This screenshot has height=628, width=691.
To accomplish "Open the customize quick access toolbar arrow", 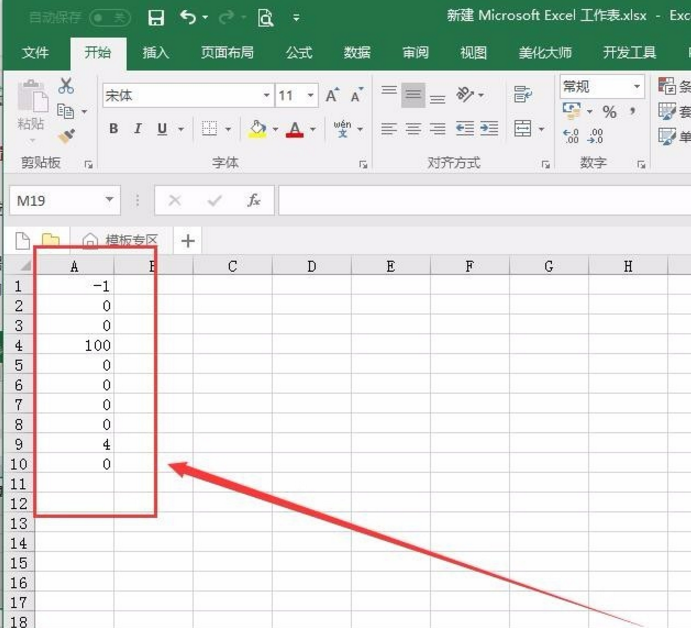I will click(x=297, y=18).
